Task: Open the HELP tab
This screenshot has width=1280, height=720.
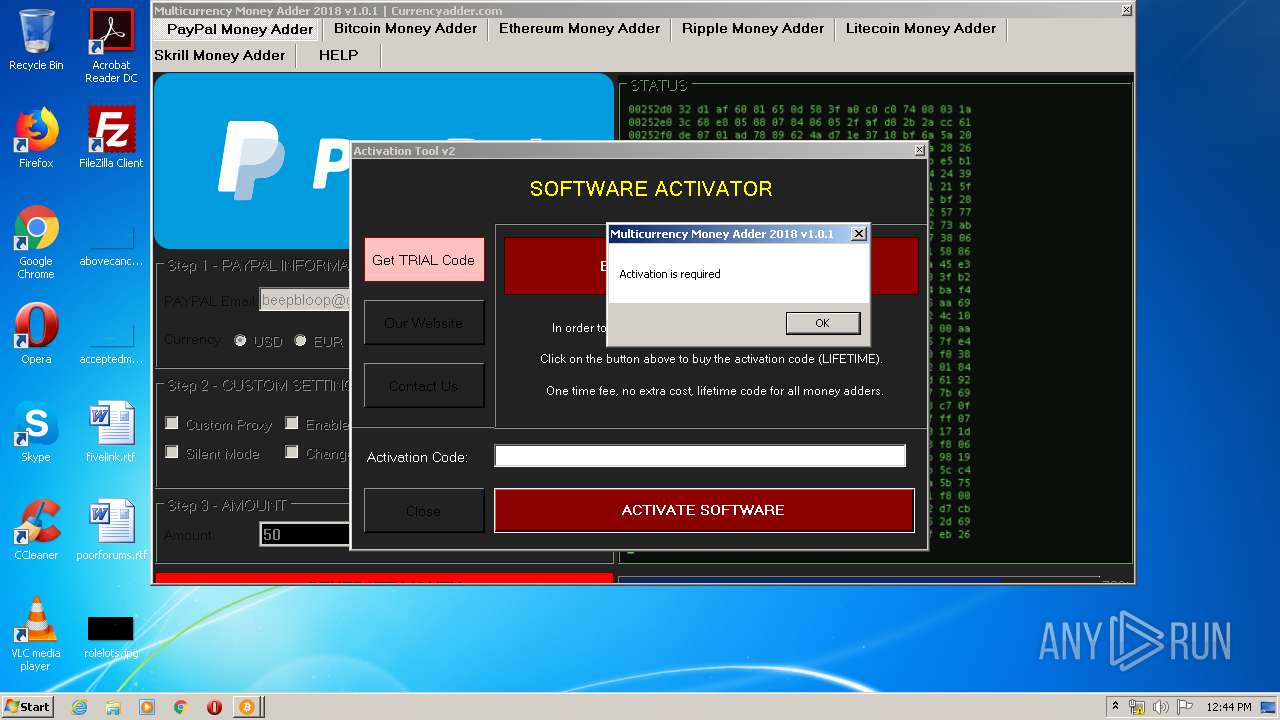Action: [x=338, y=56]
